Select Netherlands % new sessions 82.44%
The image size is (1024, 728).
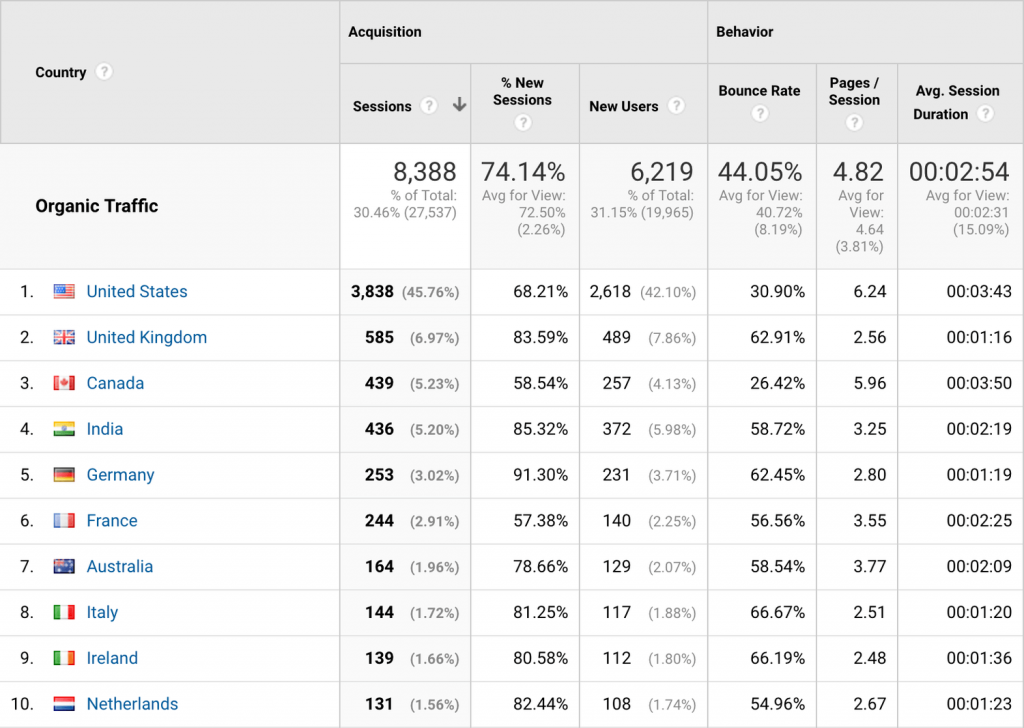pyautogui.click(x=540, y=704)
